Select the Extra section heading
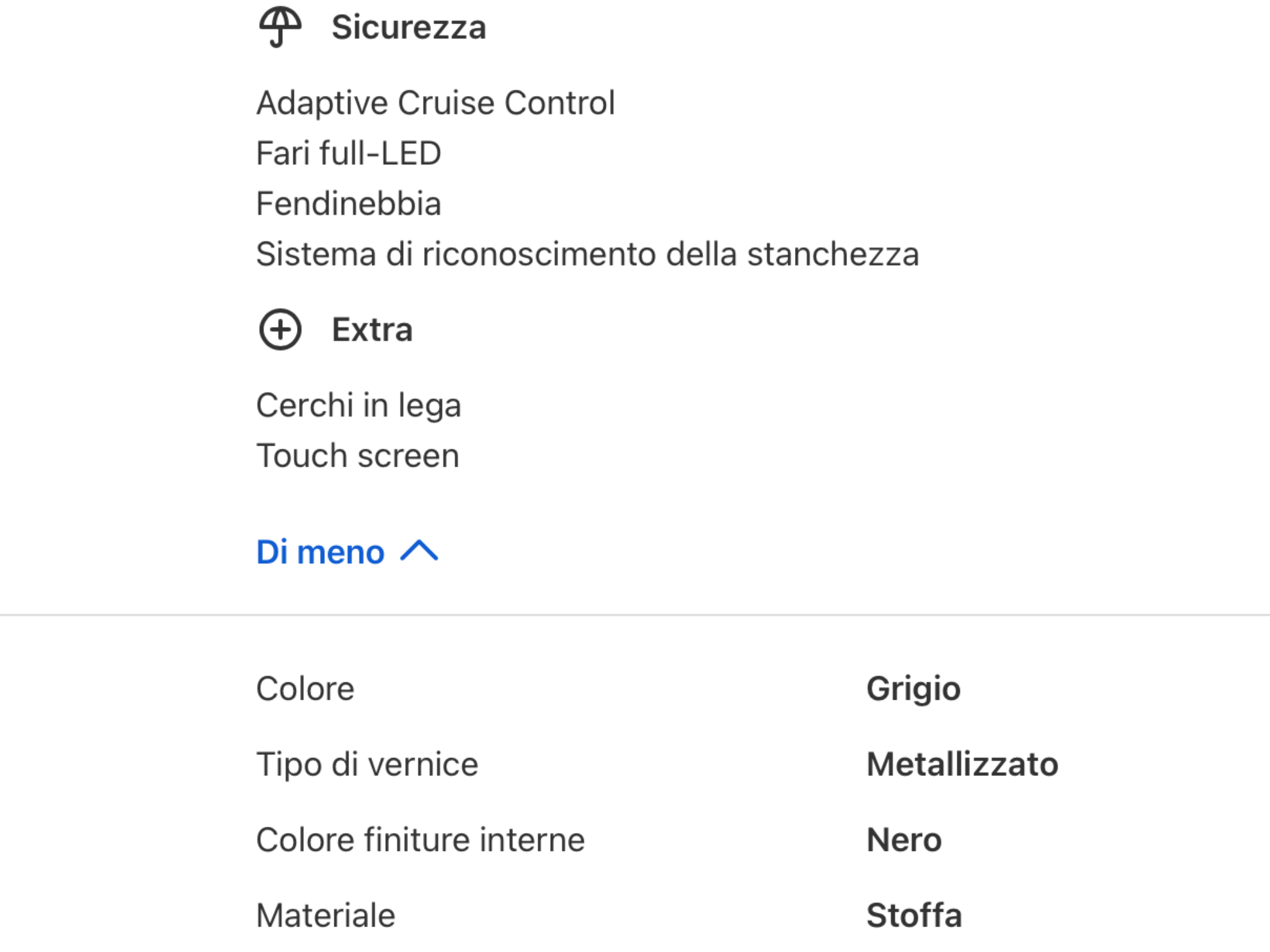 pos(372,329)
